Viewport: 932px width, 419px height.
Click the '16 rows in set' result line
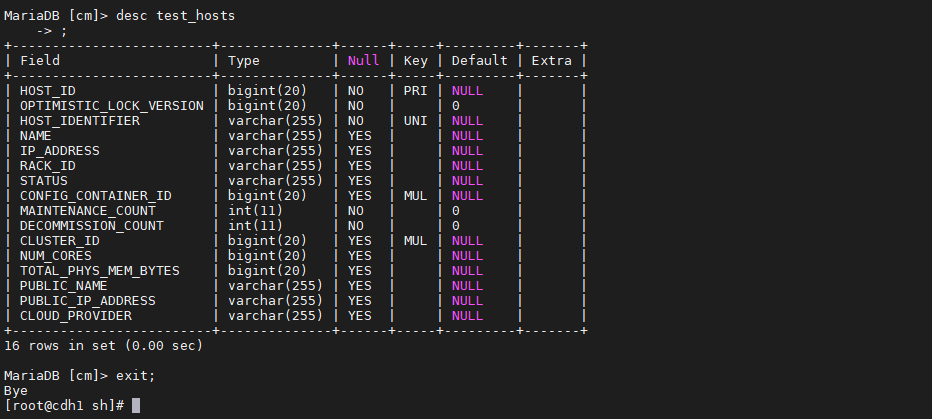coord(103,345)
